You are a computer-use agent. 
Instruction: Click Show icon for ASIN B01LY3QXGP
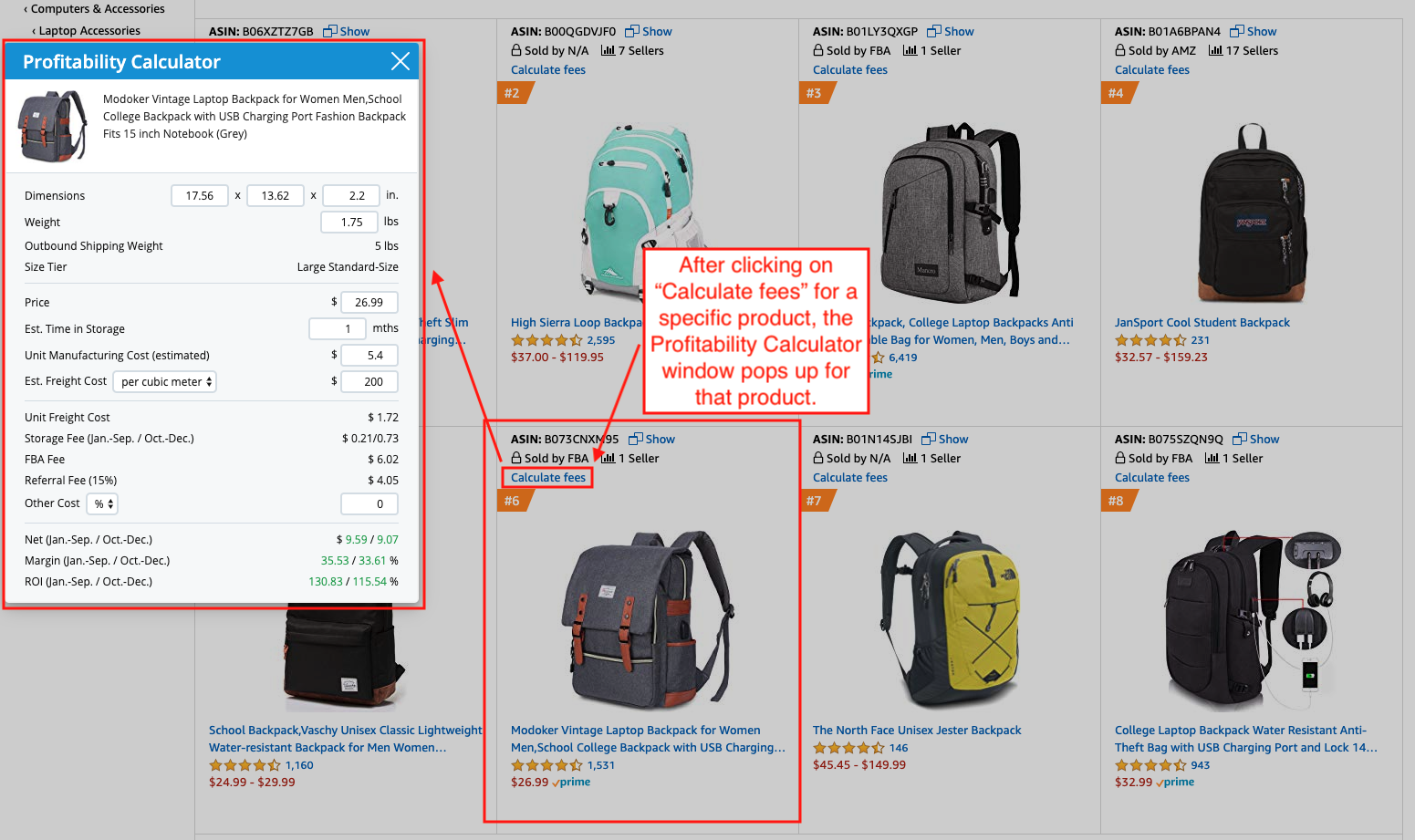click(934, 31)
